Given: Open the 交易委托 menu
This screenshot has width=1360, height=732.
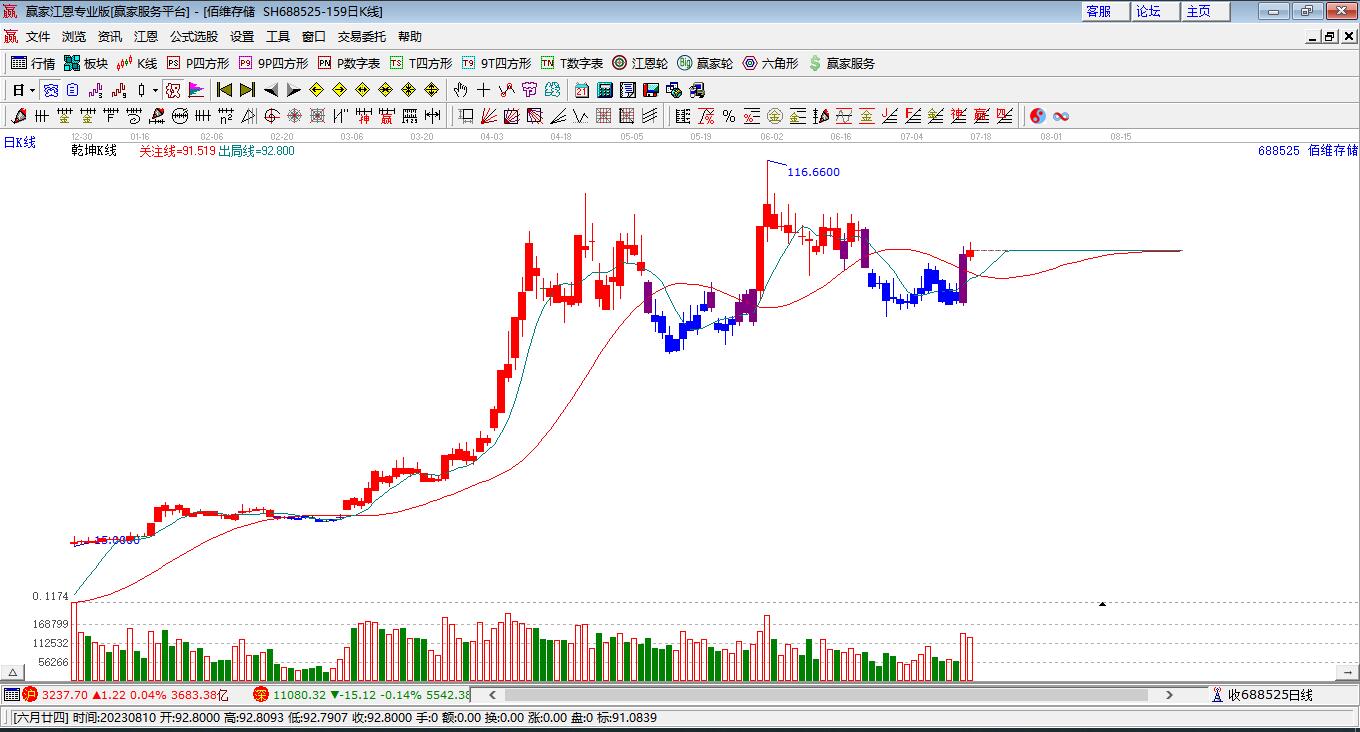Looking at the screenshot, I should point(362,37).
